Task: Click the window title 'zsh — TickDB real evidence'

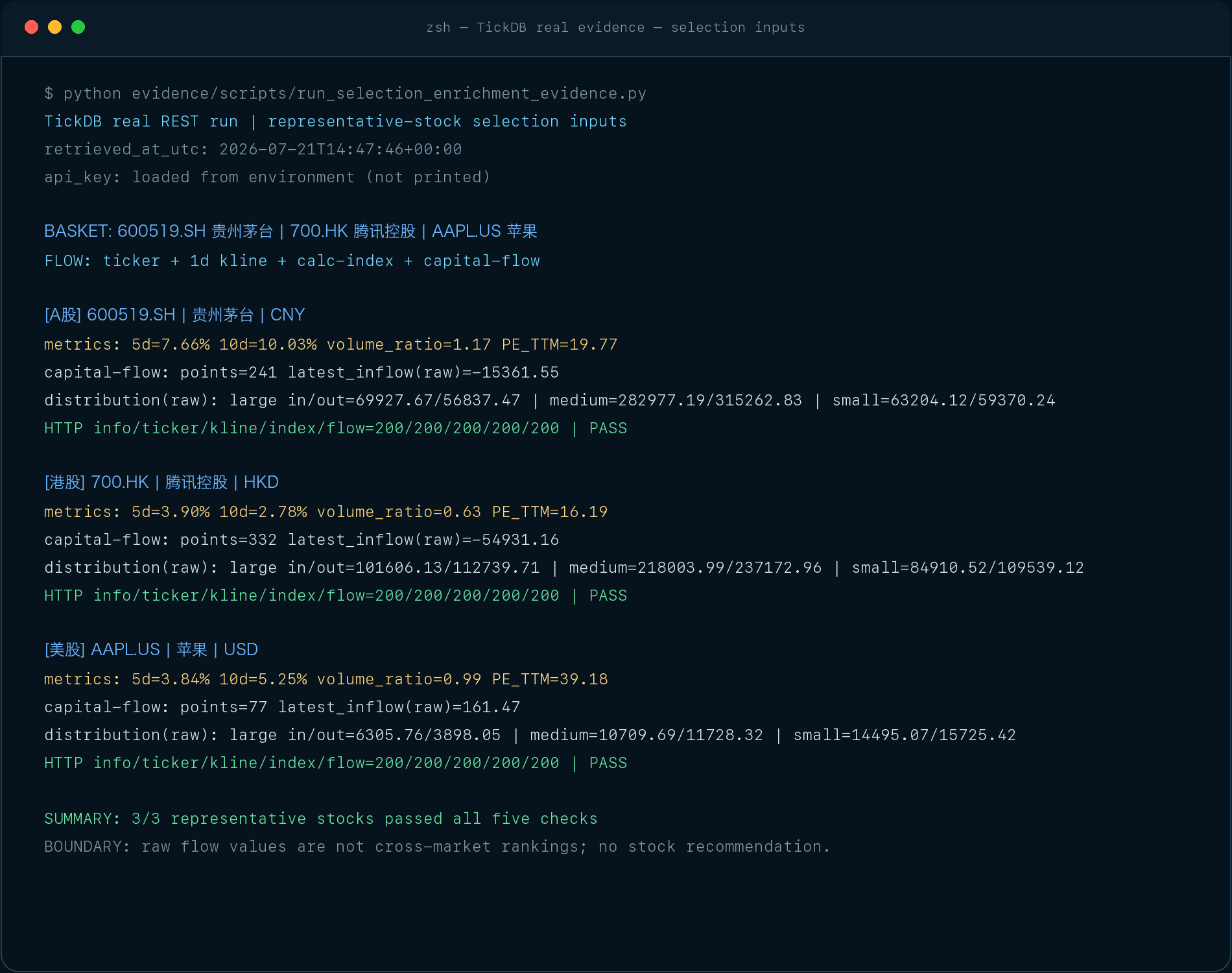Action: tap(615, 27)
